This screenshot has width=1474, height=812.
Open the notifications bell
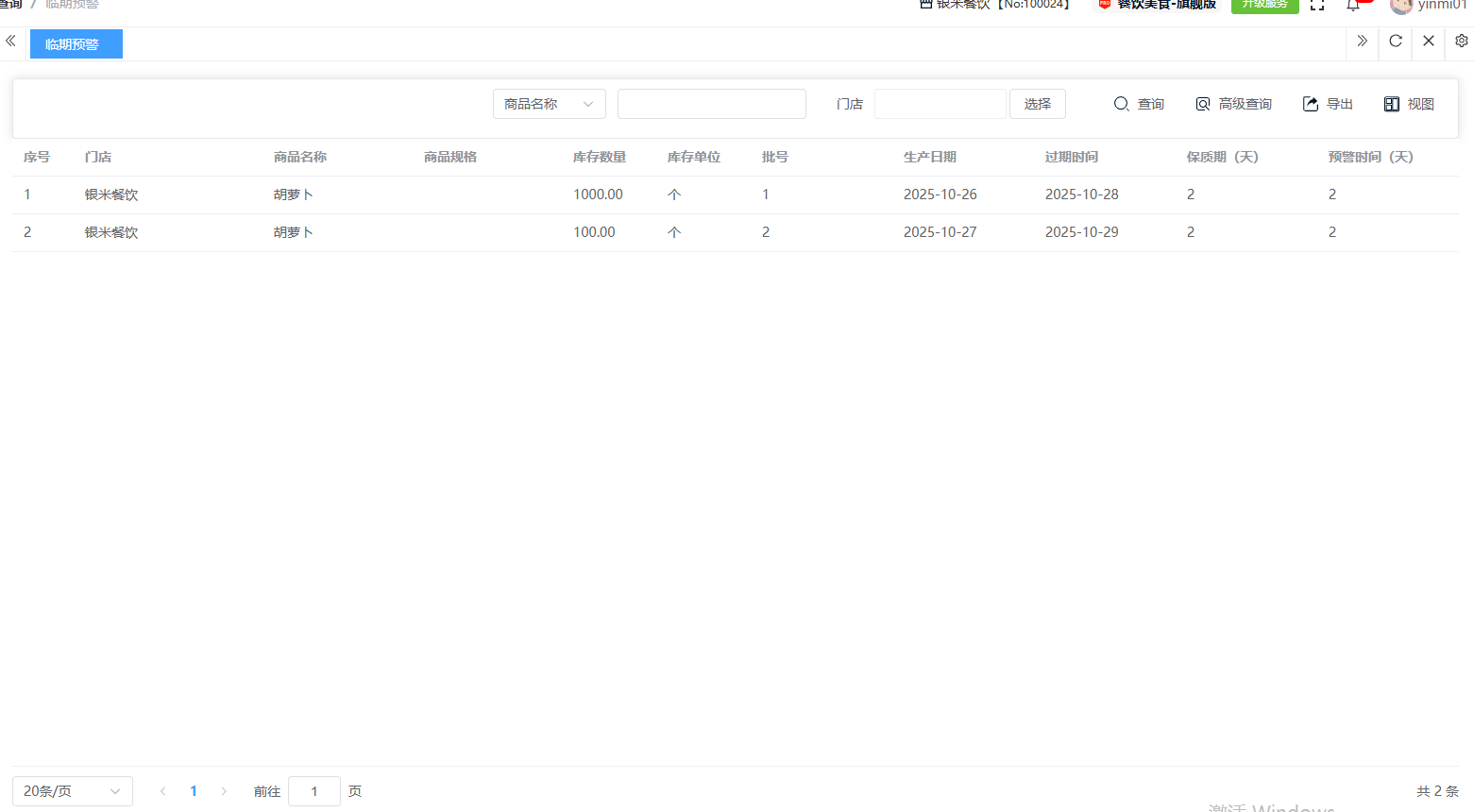pos(1353,6)
